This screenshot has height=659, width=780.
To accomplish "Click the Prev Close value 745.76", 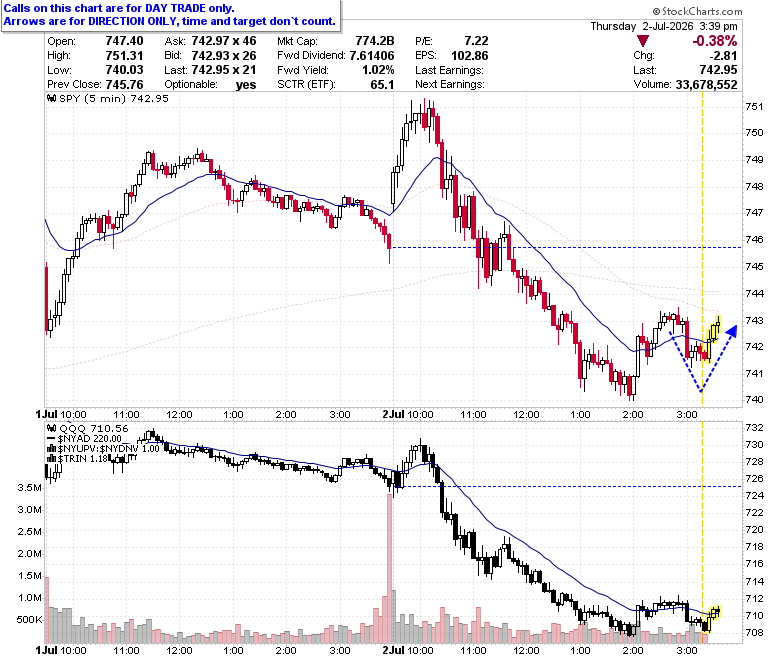I will click(x=124, y=85).
